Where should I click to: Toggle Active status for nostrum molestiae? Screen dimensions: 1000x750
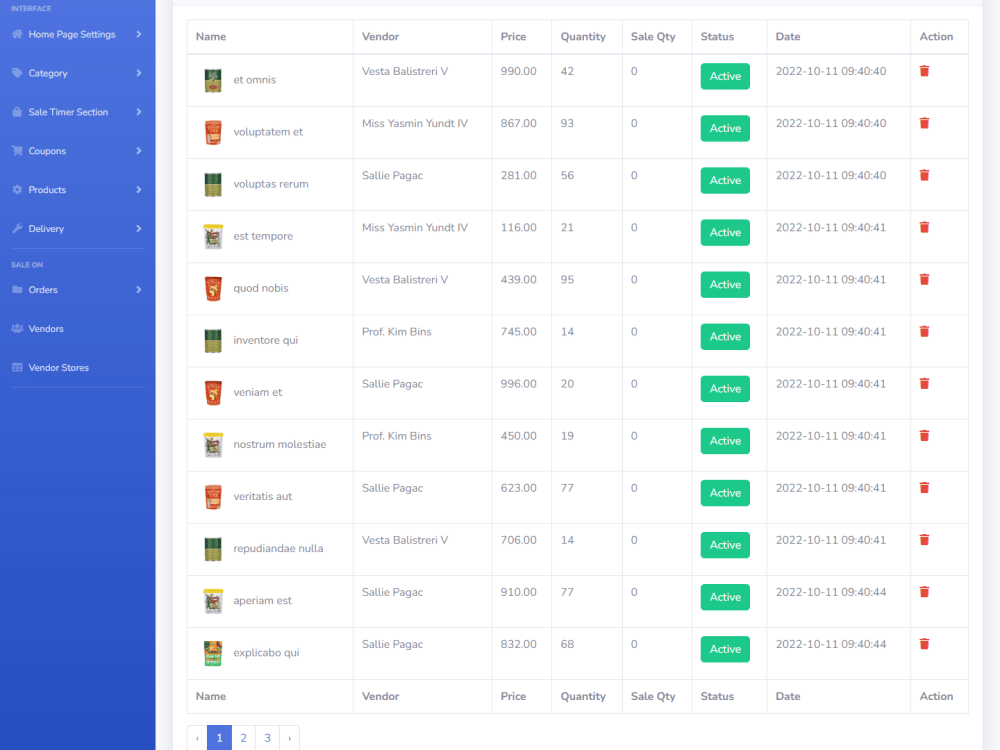point(725,441)
